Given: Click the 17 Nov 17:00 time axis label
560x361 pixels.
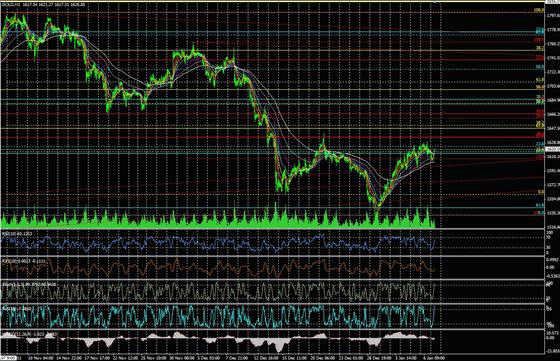Looking at the screenshot, I should point(97,357).
